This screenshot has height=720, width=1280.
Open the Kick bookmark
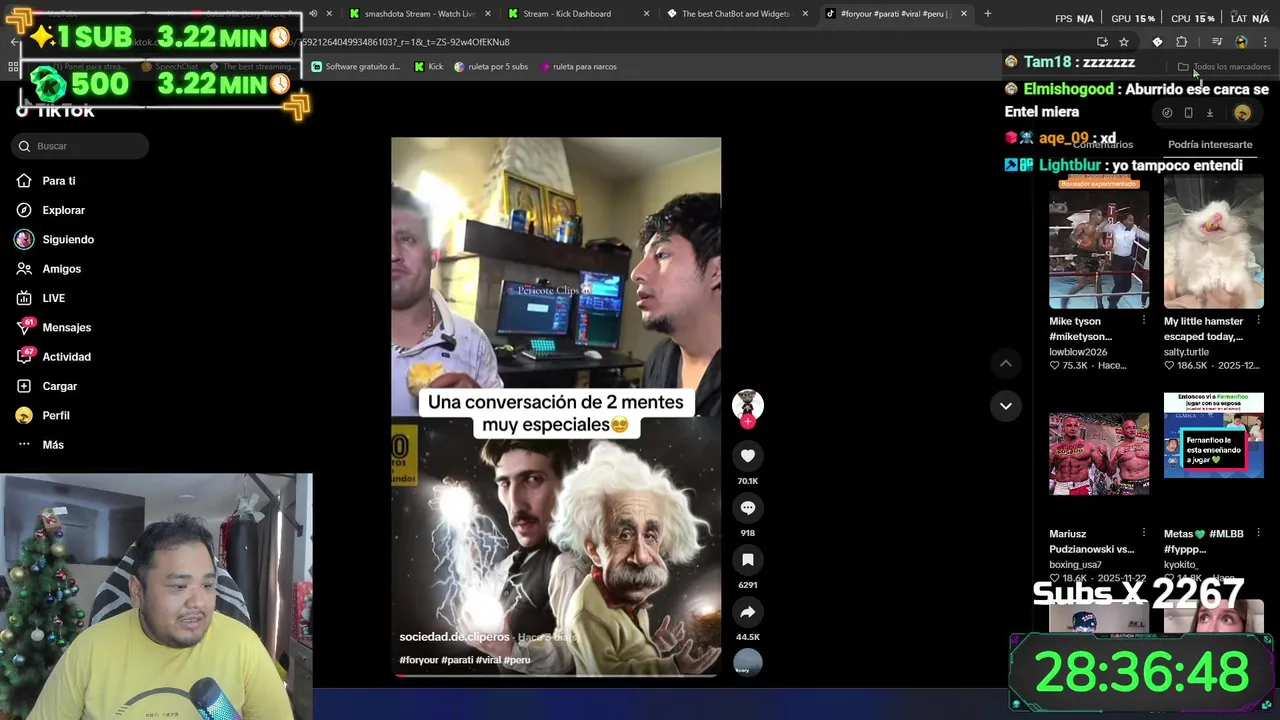[x=429, y=67]
